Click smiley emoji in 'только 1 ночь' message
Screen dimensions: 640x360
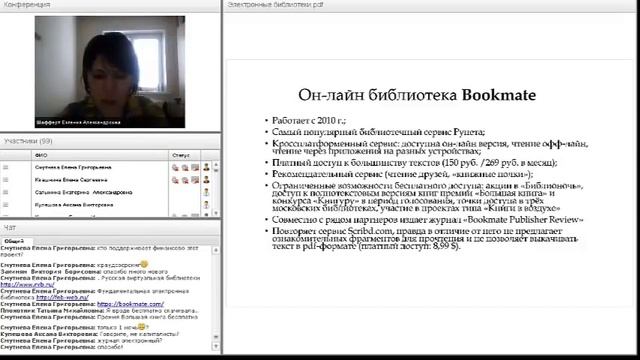coord(141,327)
